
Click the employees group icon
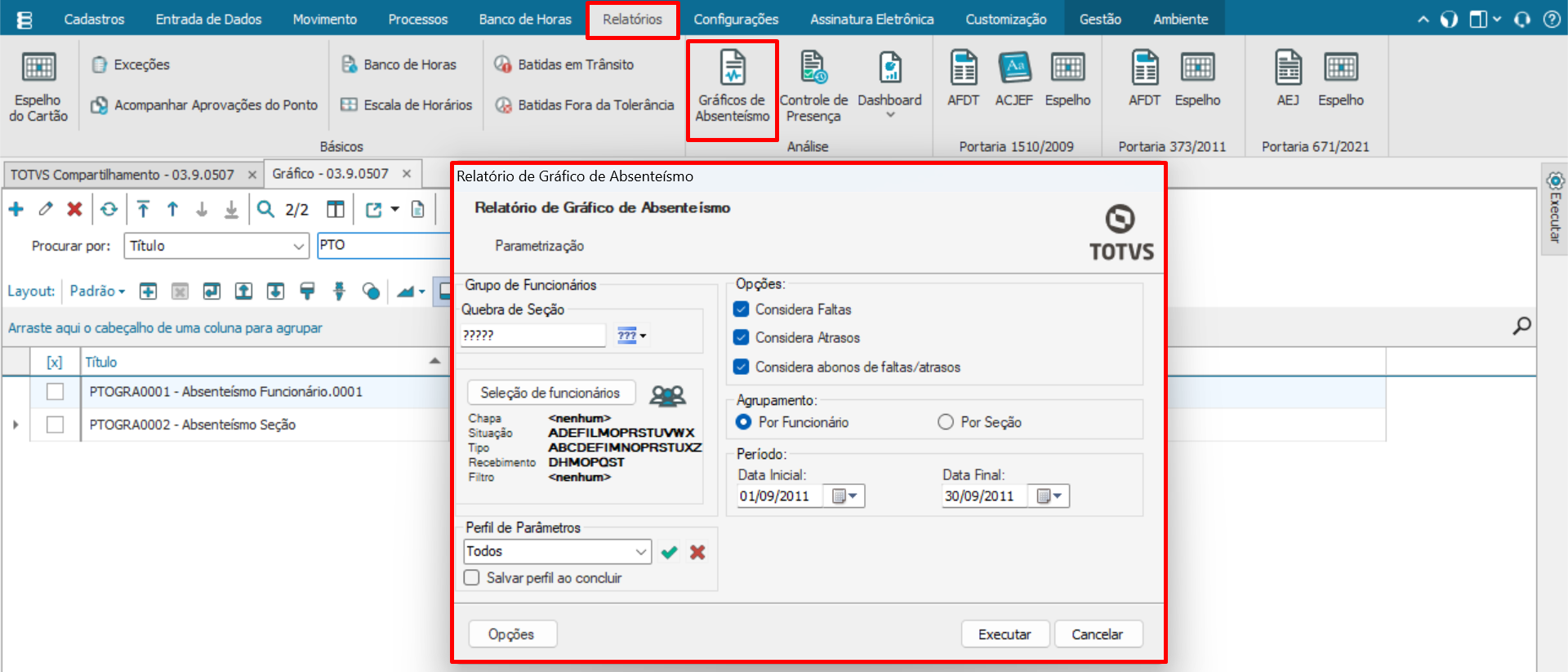[x=667, y=396]
